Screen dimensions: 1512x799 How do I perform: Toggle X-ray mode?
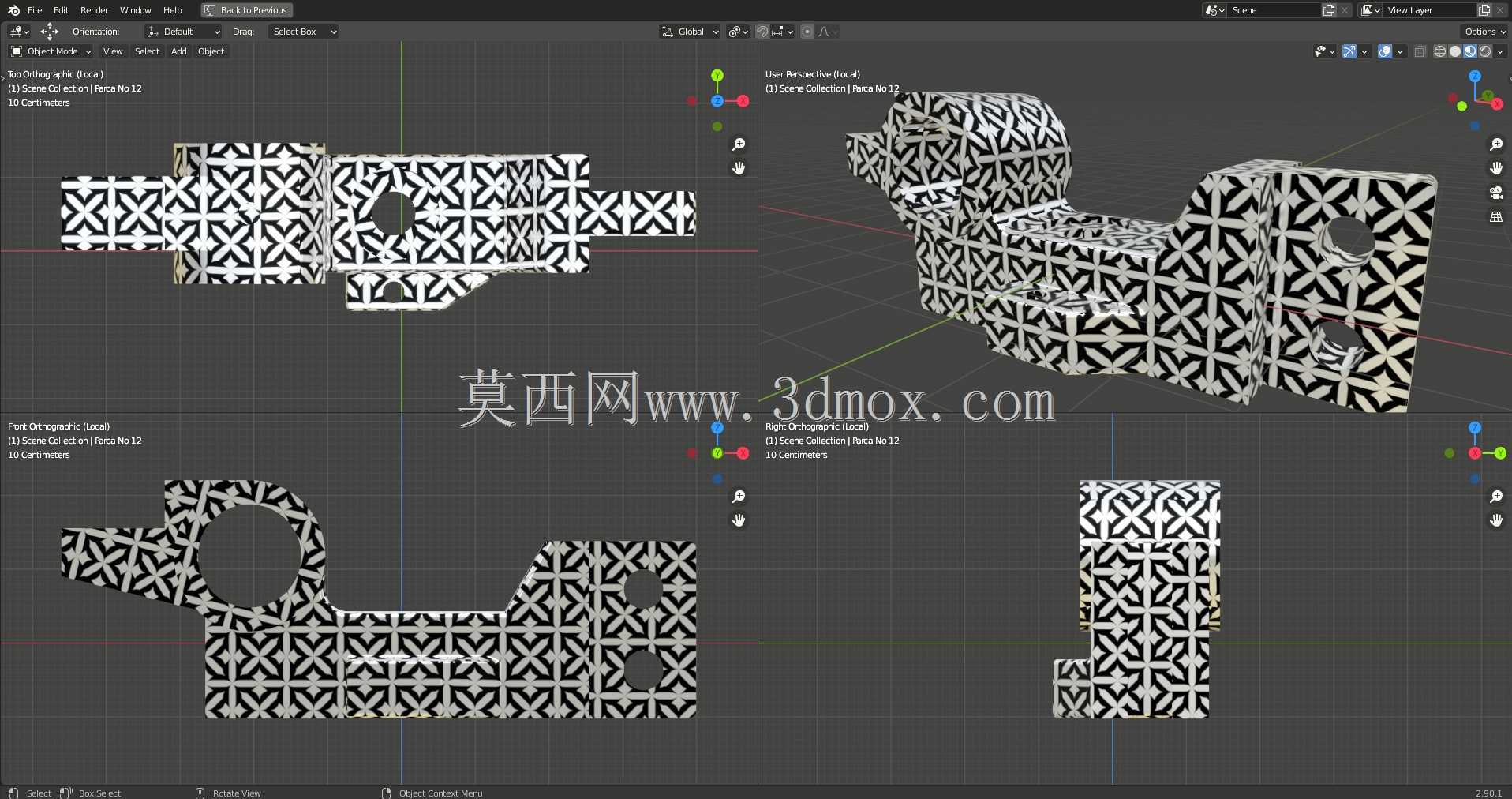tap(1420, 51)
